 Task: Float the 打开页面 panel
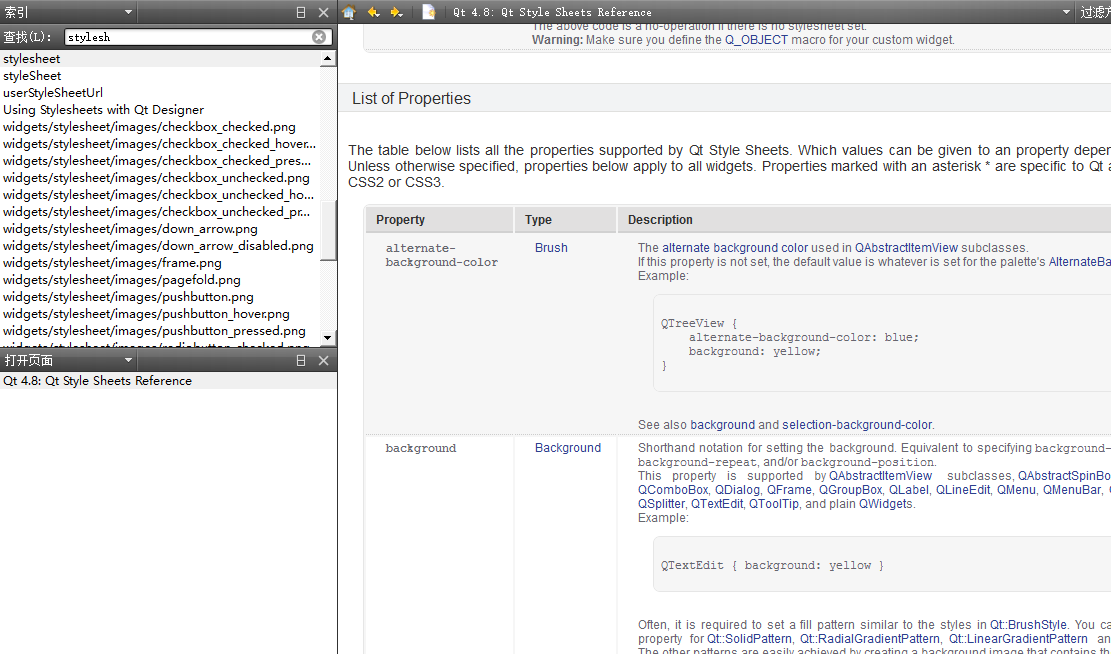301,361
